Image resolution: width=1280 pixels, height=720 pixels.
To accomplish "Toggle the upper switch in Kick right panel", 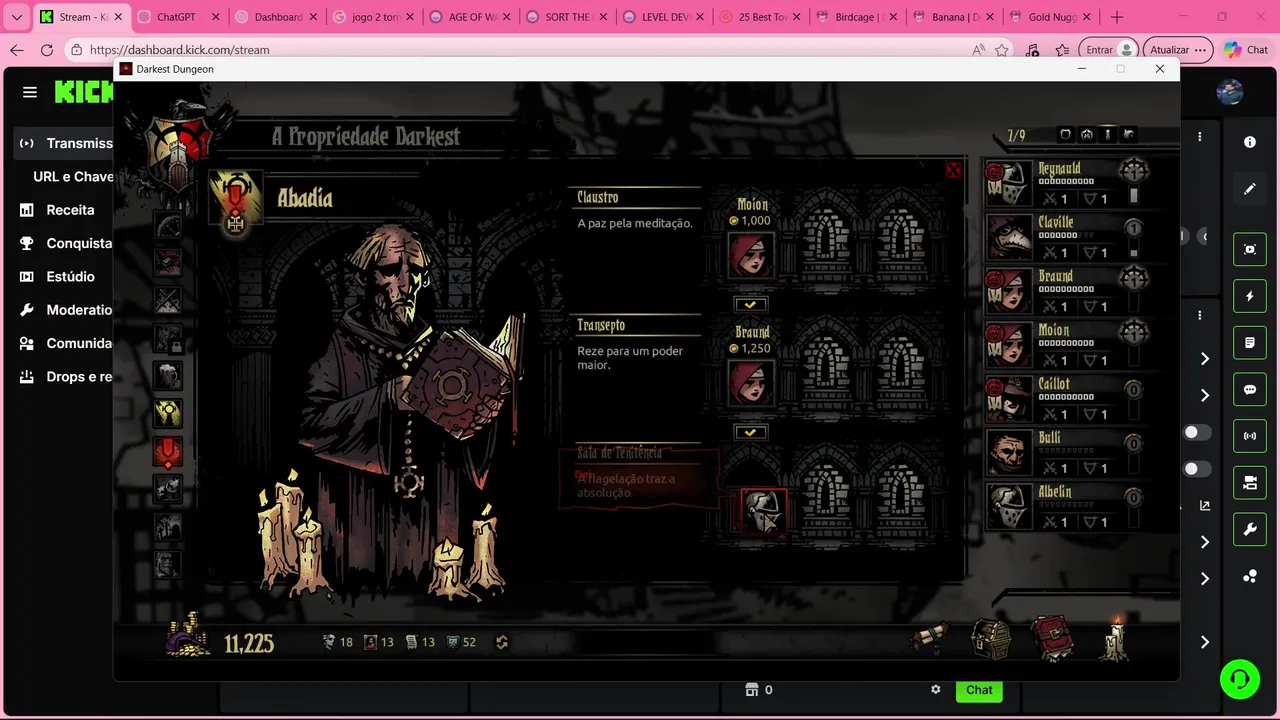I will click(1197, 433).
